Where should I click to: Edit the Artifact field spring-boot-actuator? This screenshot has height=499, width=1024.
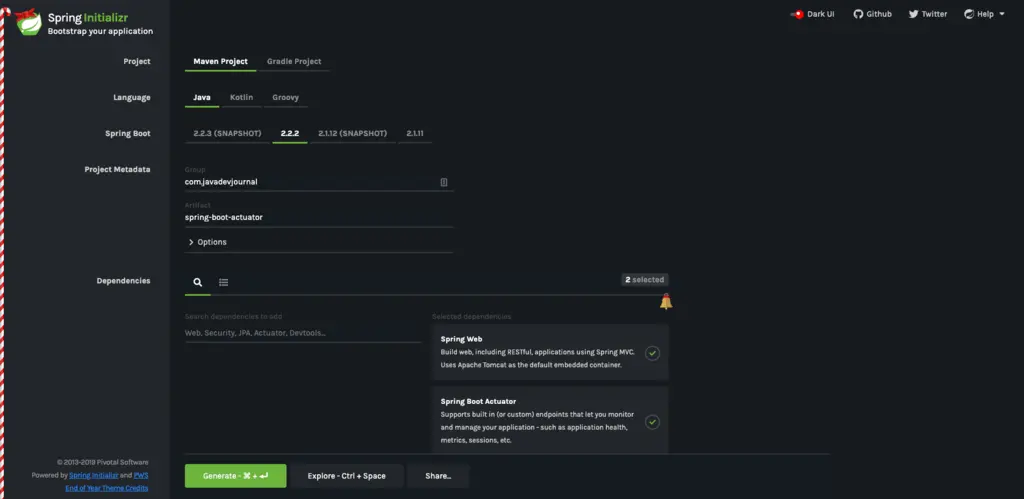319,217
